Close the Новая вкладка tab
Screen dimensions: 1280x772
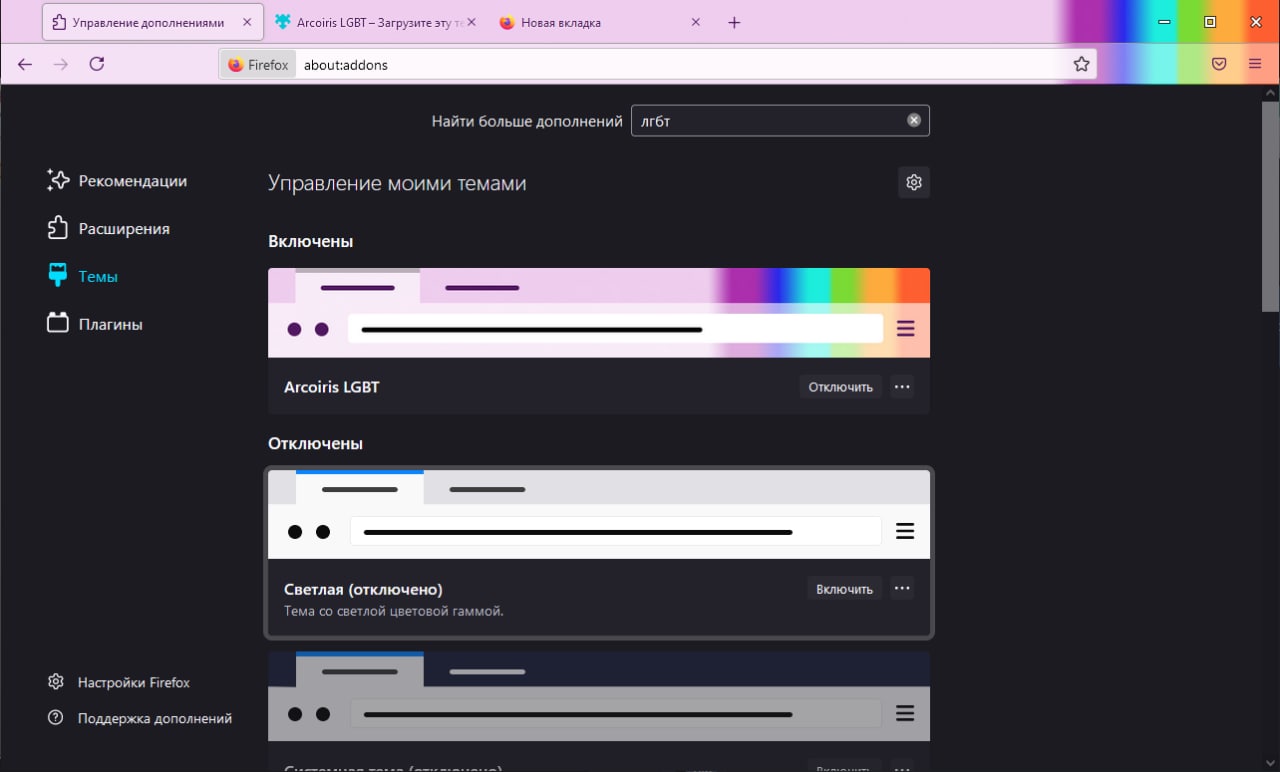click(696, 22)
